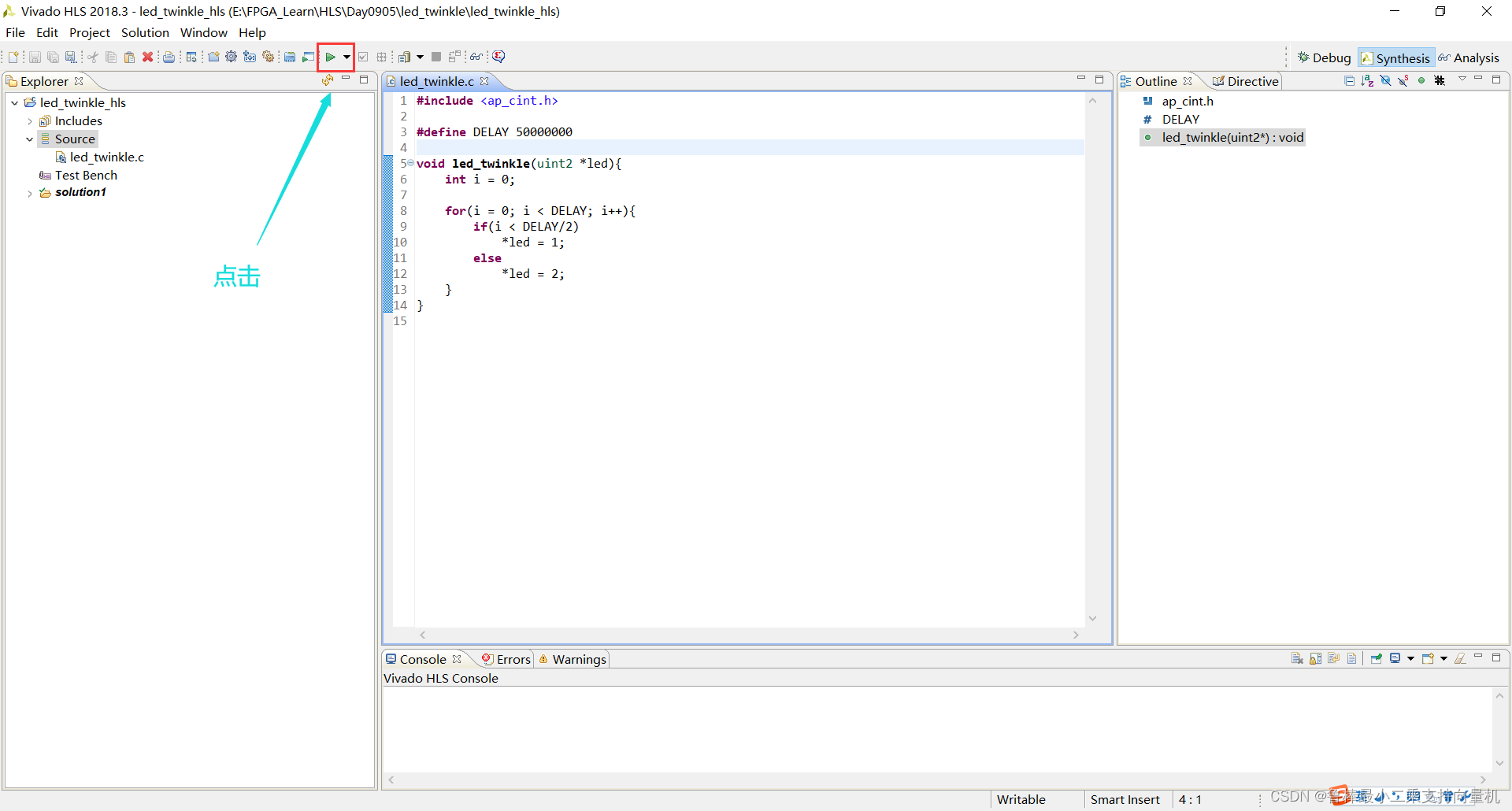Toggle Hide Fields in Outline panel
Screen dimensions: 1512x811
pos(1385,80)
